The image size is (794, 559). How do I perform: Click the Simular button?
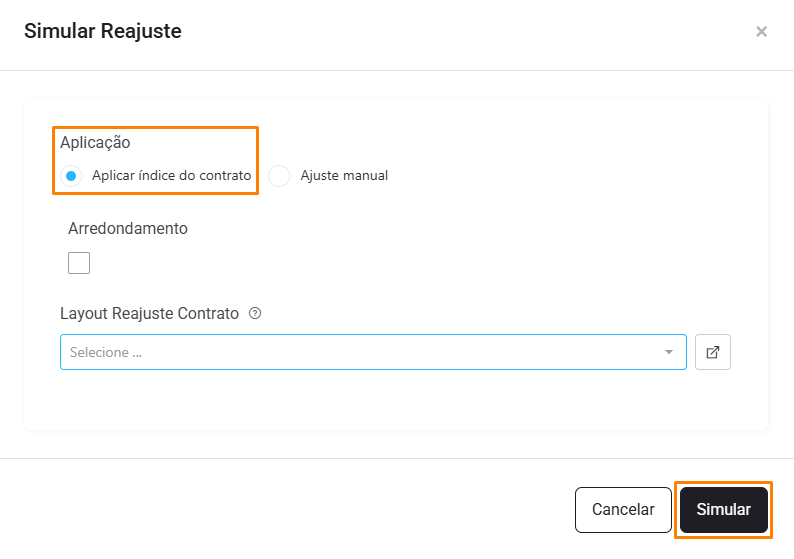point(724,509)
